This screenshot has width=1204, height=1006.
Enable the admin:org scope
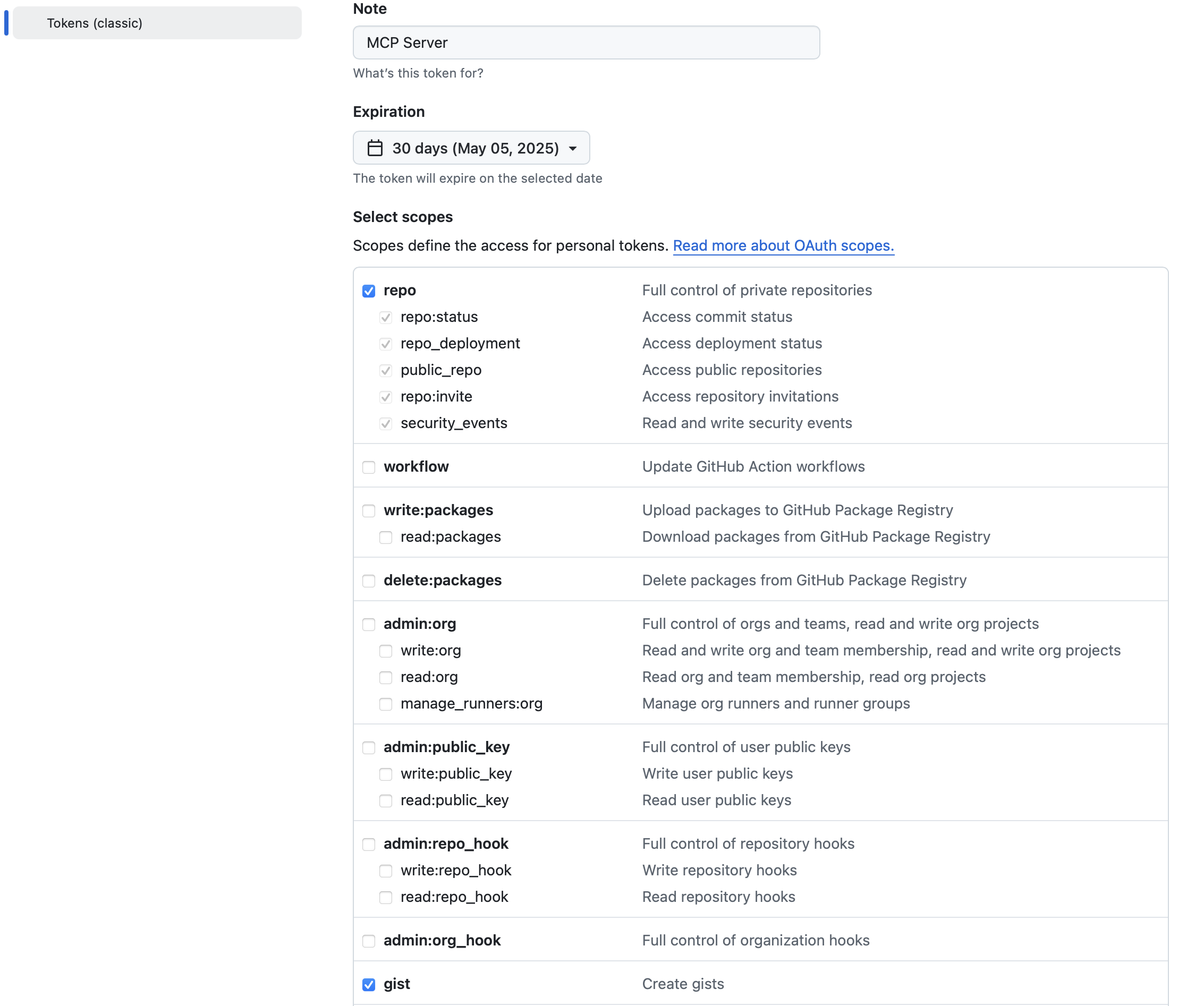tap(369, 624)
